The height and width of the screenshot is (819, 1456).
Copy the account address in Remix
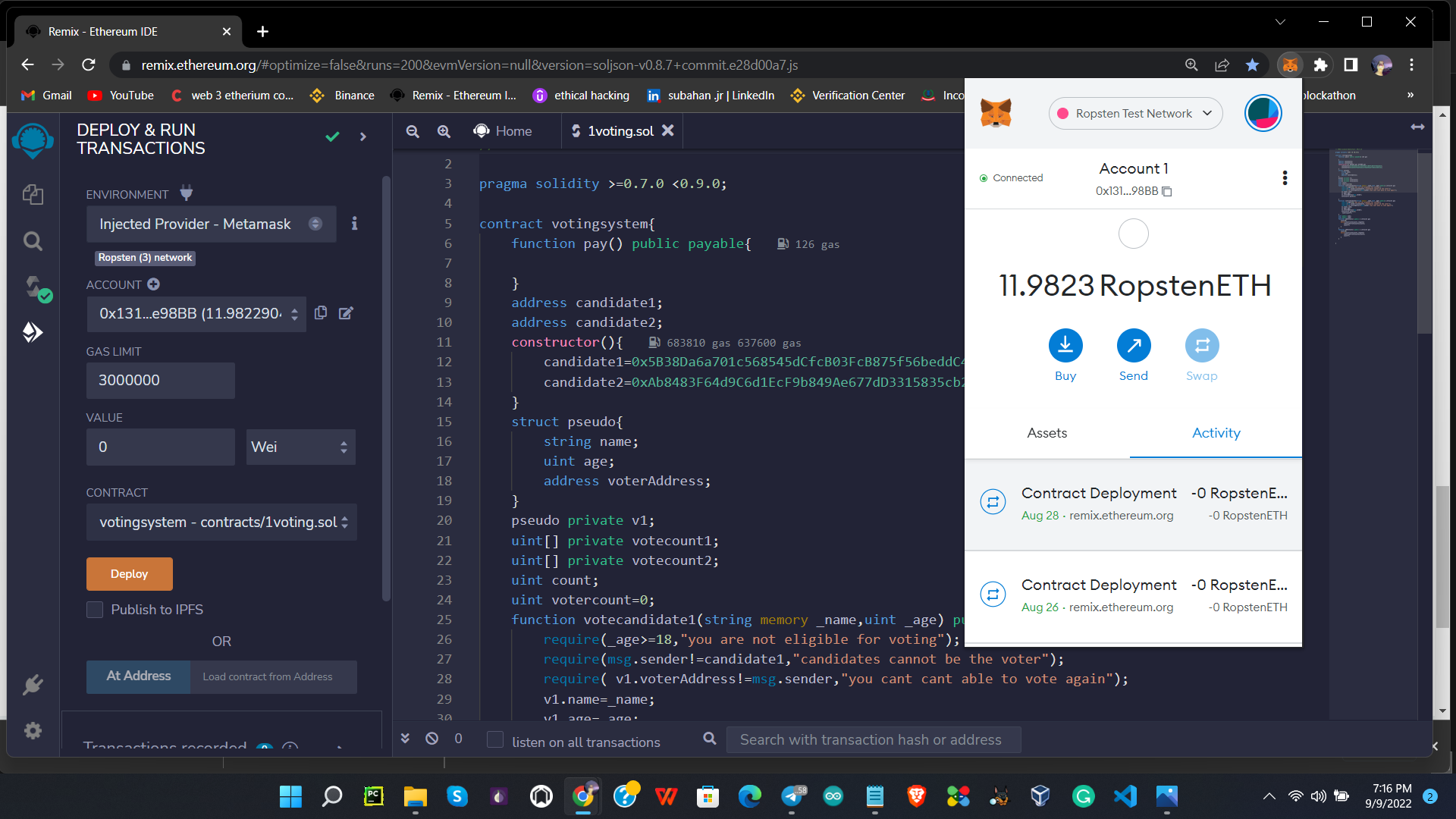pyautogui.click(x=321, y=313)
